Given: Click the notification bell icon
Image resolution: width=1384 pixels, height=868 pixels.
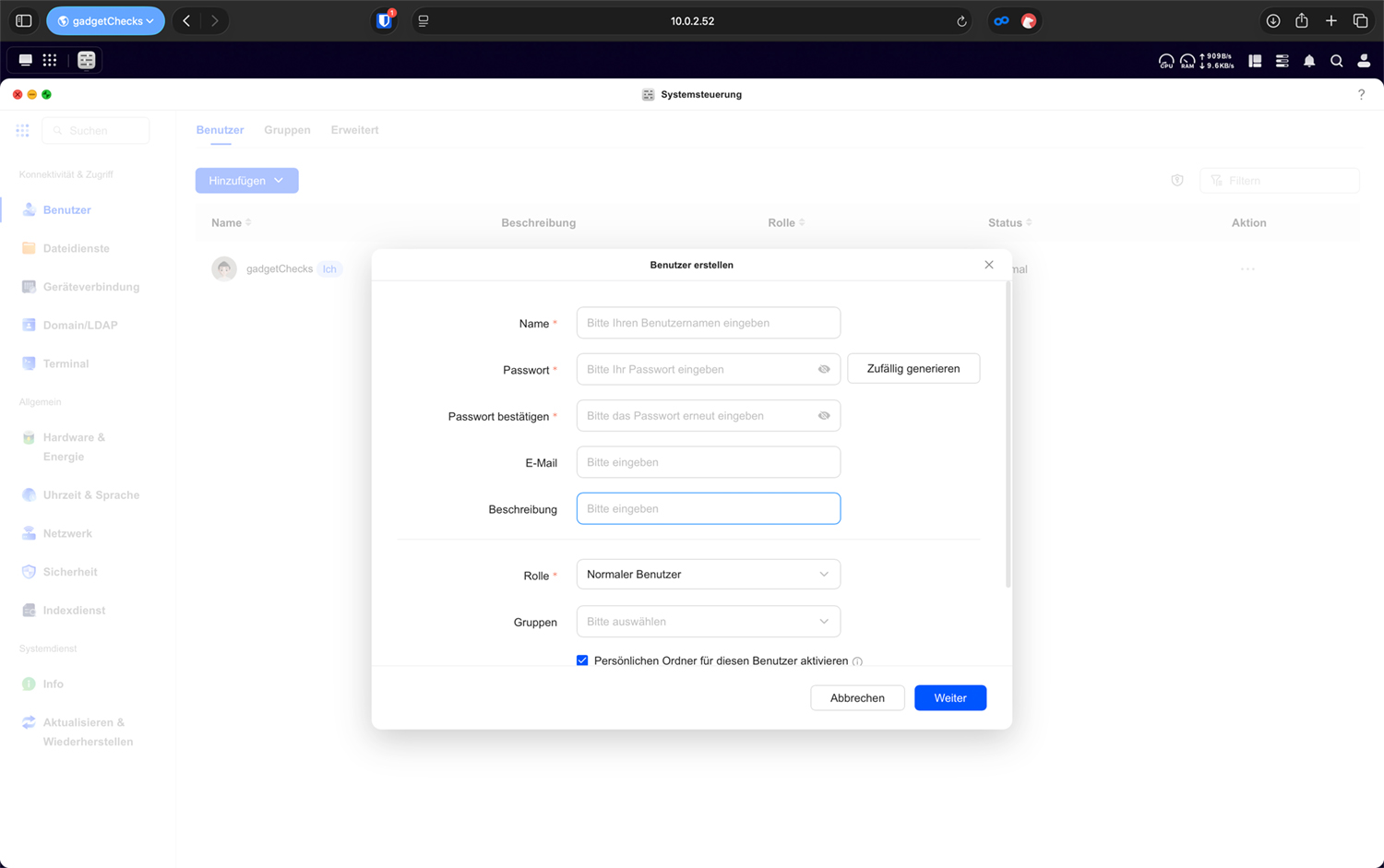Looking at the screenshot, I should (1309, 61).
